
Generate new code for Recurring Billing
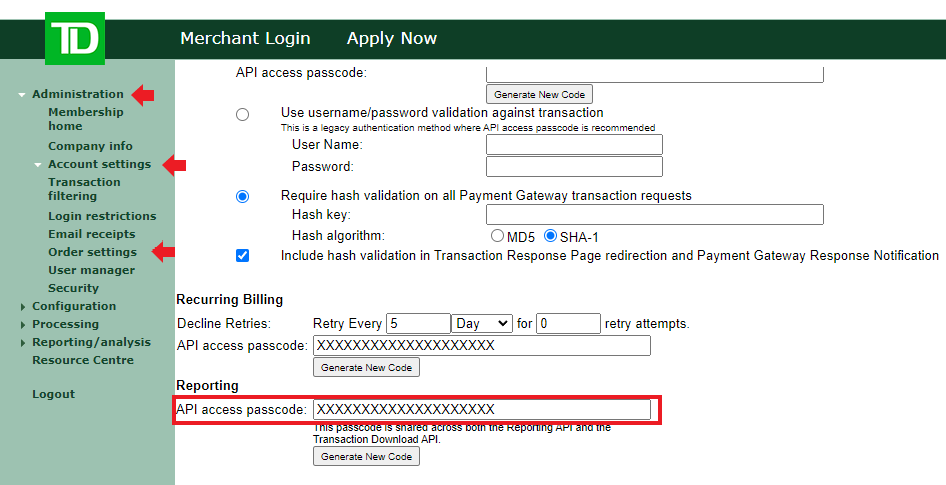(x=367, y=368)
